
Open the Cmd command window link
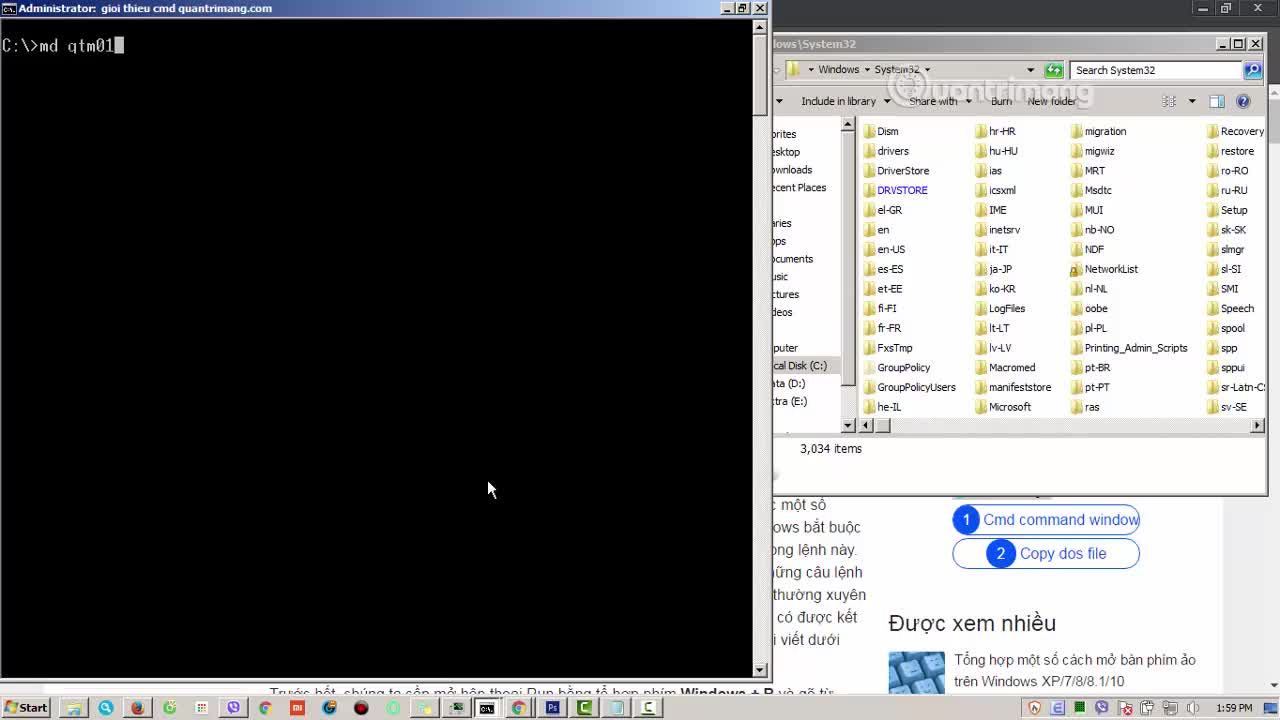pyautogui.click(x=1046, y=520)
